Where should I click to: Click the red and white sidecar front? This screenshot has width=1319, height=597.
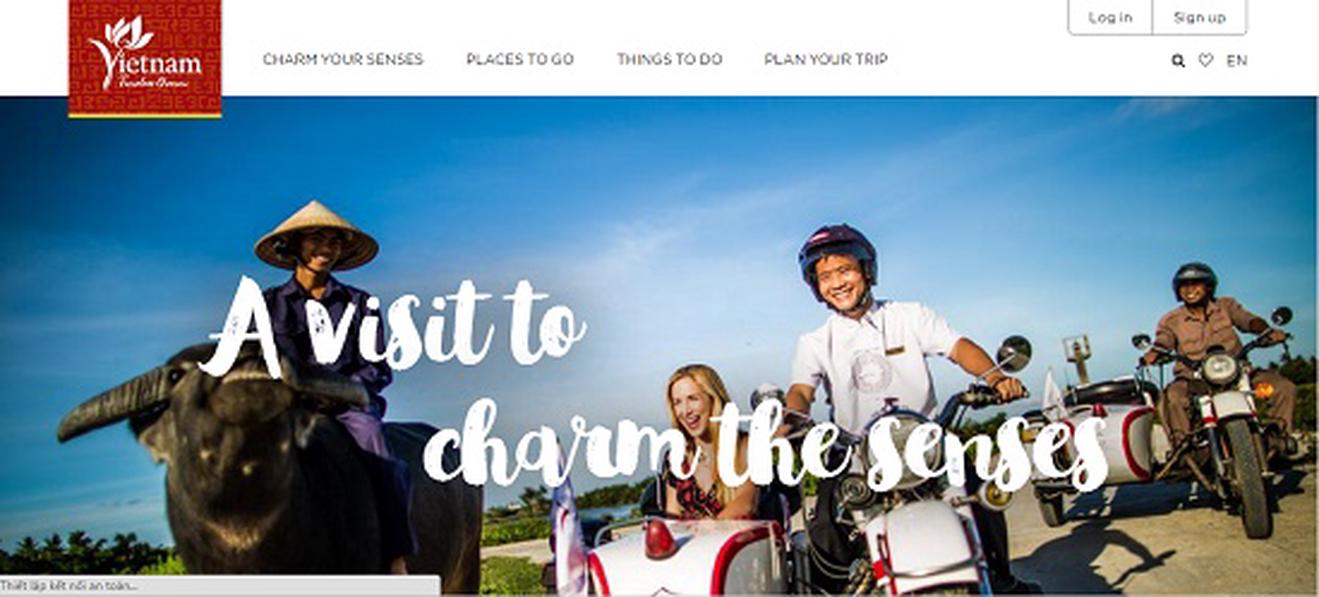690,558
